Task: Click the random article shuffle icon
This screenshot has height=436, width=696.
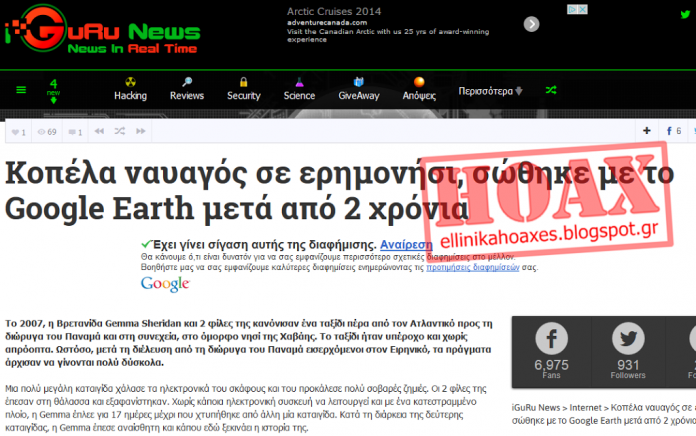Action: pyautogui.click(x=120, y=131)
